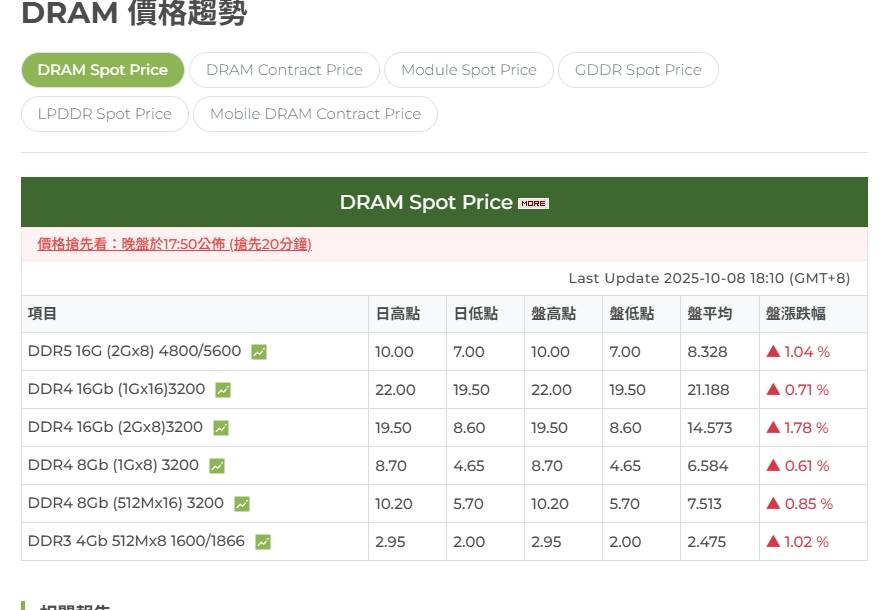Switch to Module Spot Price tab

(x=468, y=70)
